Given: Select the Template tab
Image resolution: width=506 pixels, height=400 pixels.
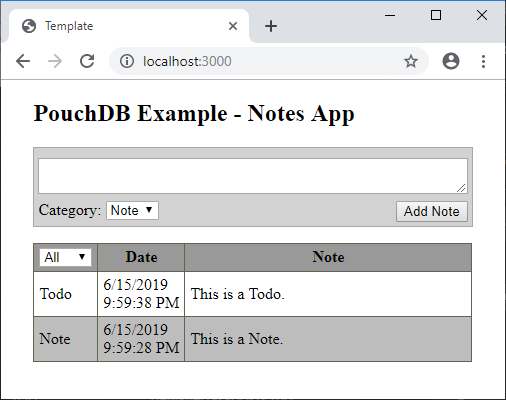Looking at the screenshot, I should click(129, 26).
